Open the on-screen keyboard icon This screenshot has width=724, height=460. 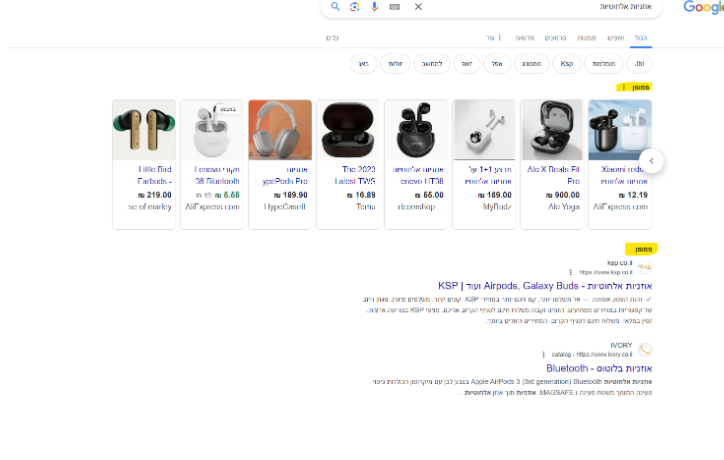(394, 7)
